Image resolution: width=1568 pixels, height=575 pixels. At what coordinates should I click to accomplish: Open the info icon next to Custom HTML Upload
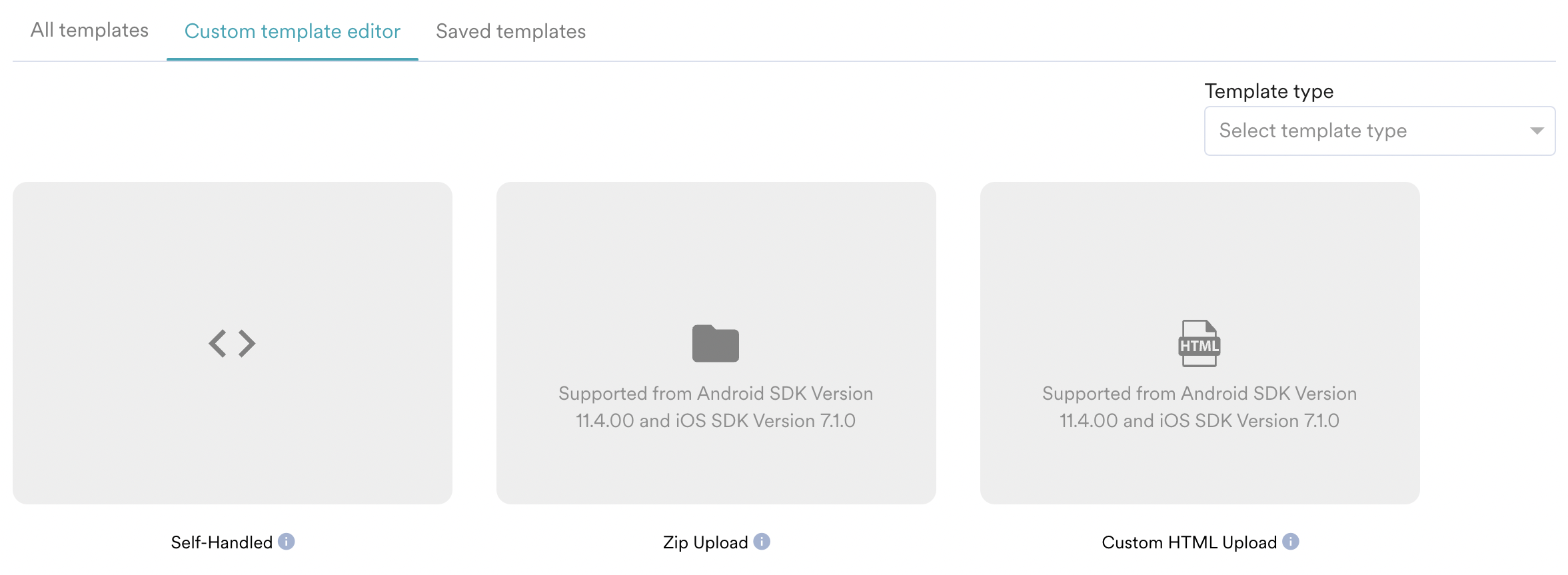point(1292,542)
